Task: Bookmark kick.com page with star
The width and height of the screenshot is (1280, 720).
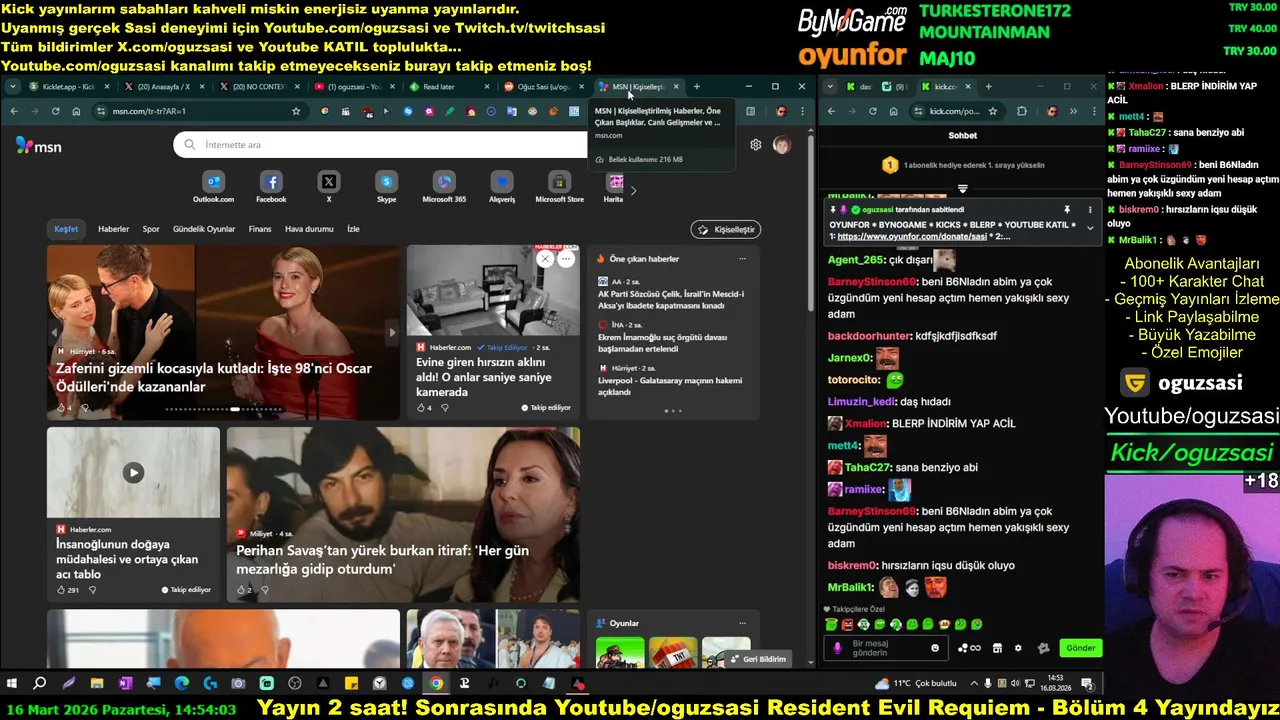Action: click(992, 111)
